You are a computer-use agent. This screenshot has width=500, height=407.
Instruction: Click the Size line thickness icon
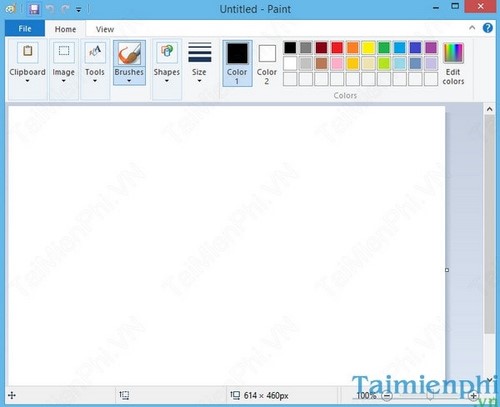tap(199, 52)
